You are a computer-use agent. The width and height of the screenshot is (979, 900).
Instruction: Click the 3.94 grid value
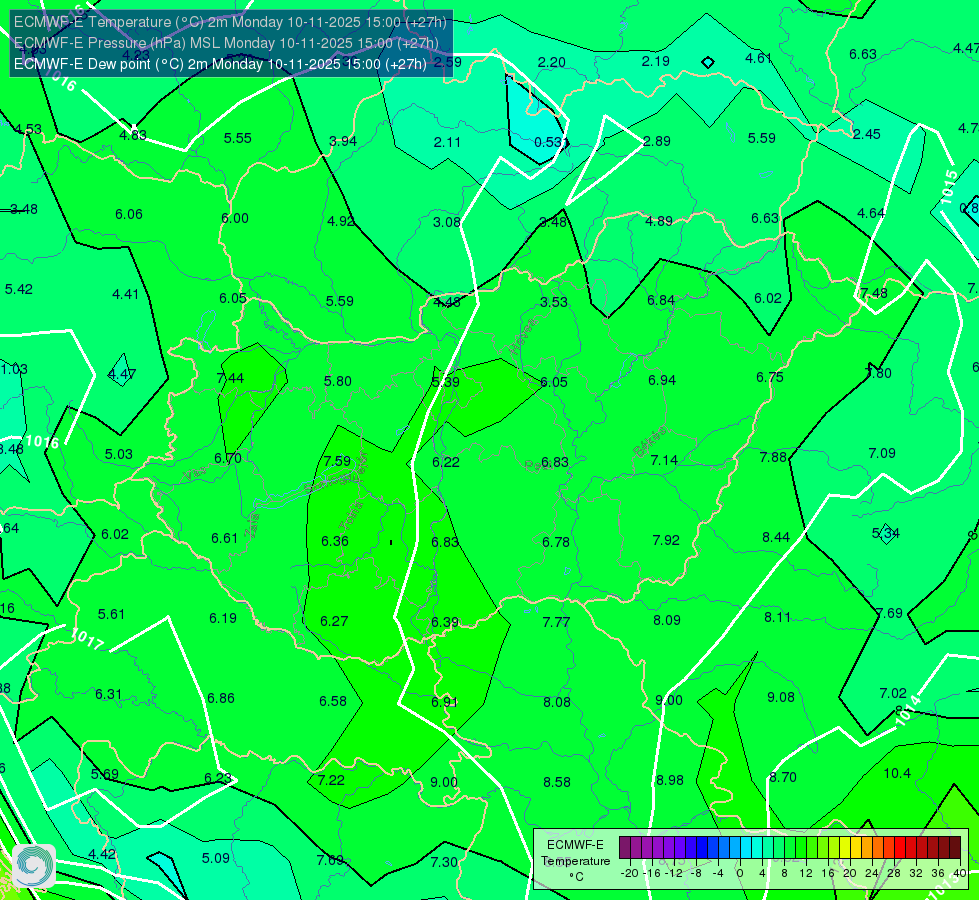click(343, 141)
